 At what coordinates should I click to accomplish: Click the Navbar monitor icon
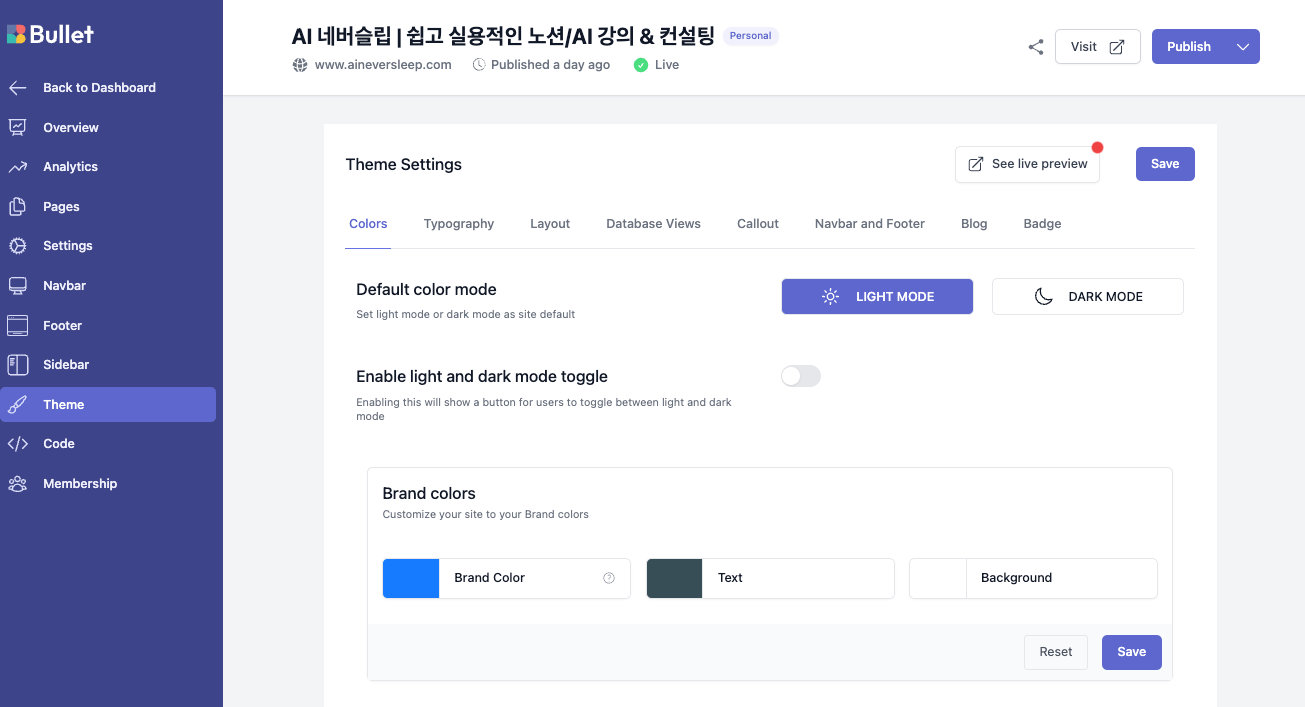point(17,286)
